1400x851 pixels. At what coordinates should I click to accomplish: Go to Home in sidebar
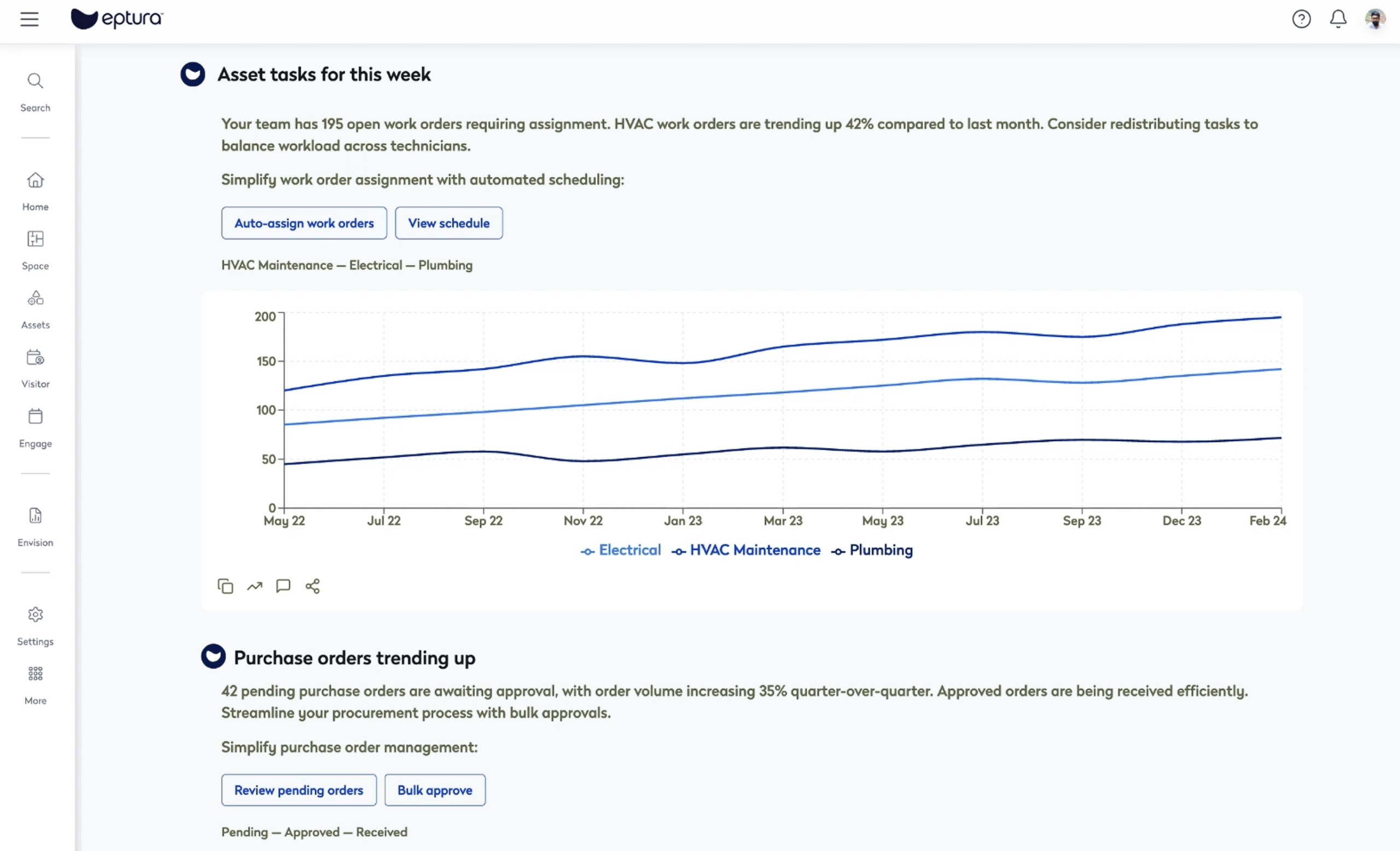pyautogui.click(x=35, y=191)
